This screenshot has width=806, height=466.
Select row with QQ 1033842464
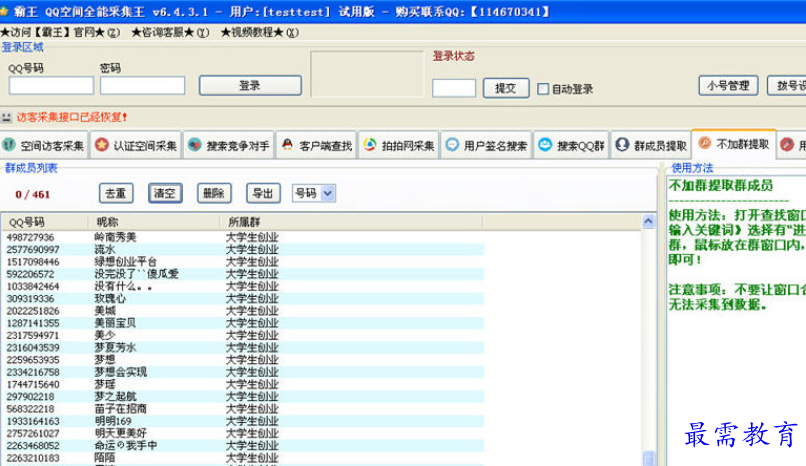pyautogui.click(x=243, y=287)
